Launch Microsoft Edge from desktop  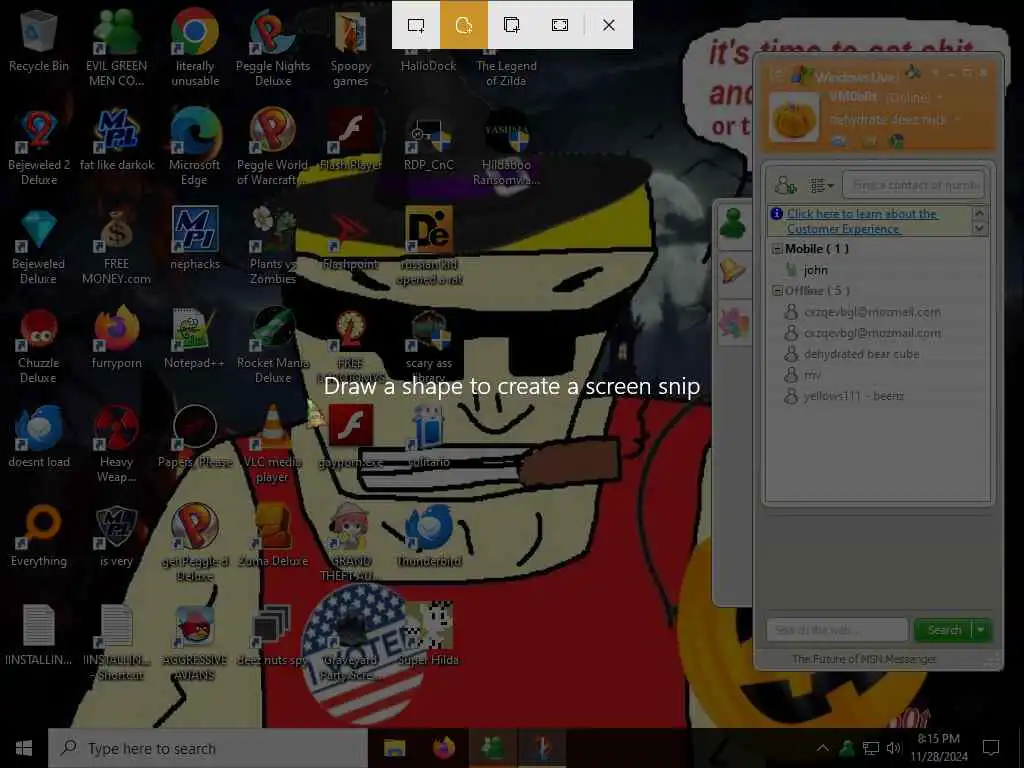pyautogui.click(x=195, y=147)
